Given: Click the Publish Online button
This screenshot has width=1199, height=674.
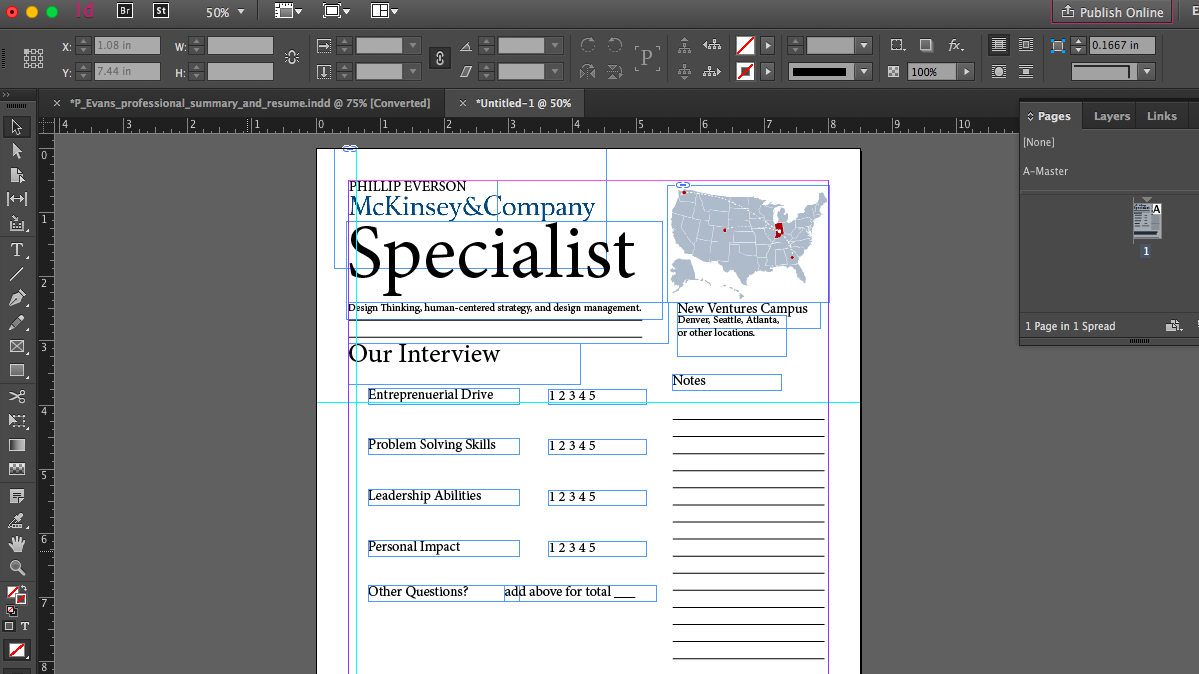Looking at the screenshot, I should point(1112,12).
